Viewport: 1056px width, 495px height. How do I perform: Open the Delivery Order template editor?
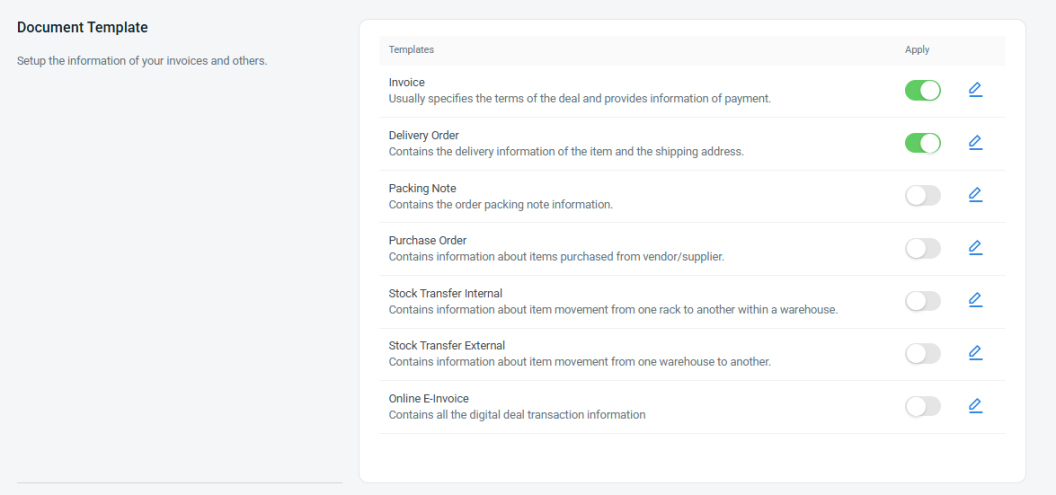click(975, 143)
